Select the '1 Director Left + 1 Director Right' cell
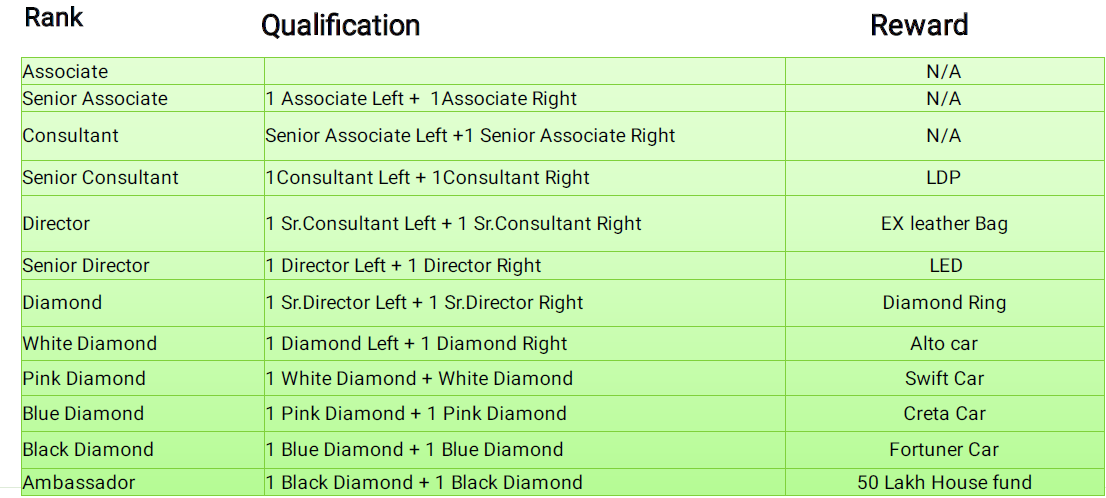 (x=403, y=266)
